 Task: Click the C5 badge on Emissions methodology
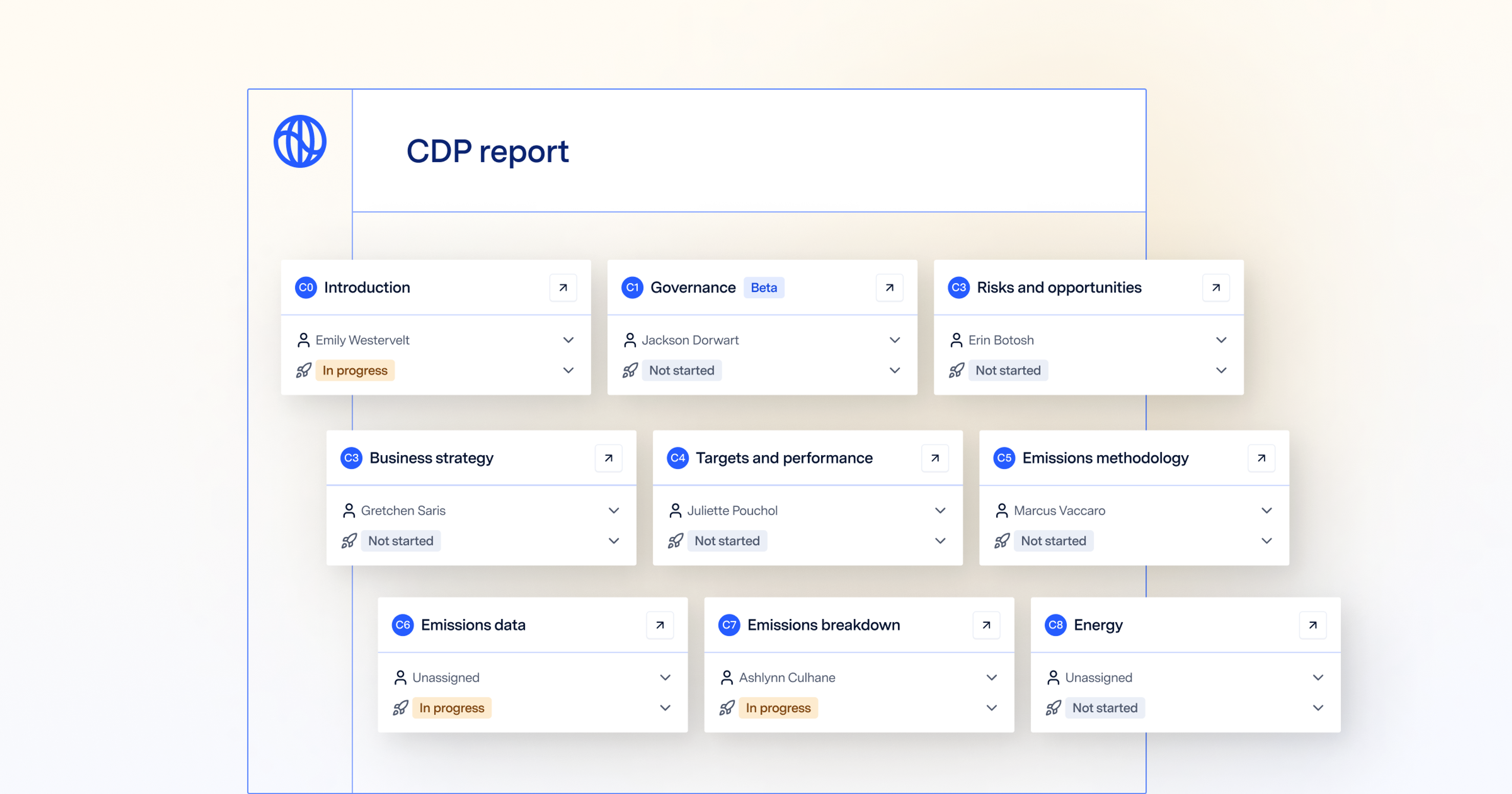point(1004,458)
